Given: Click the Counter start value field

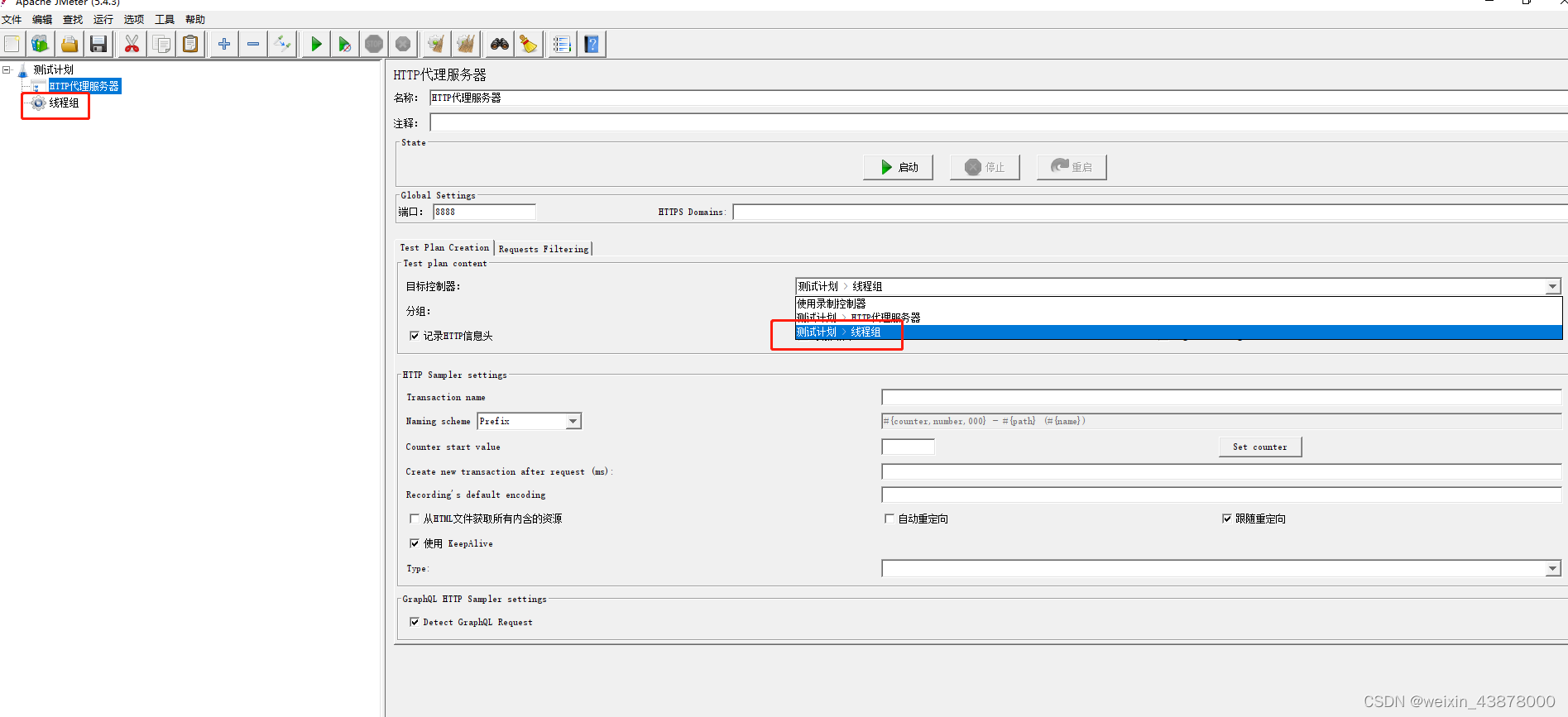Looking at the screenshot, I should click(x=909, y=447).
